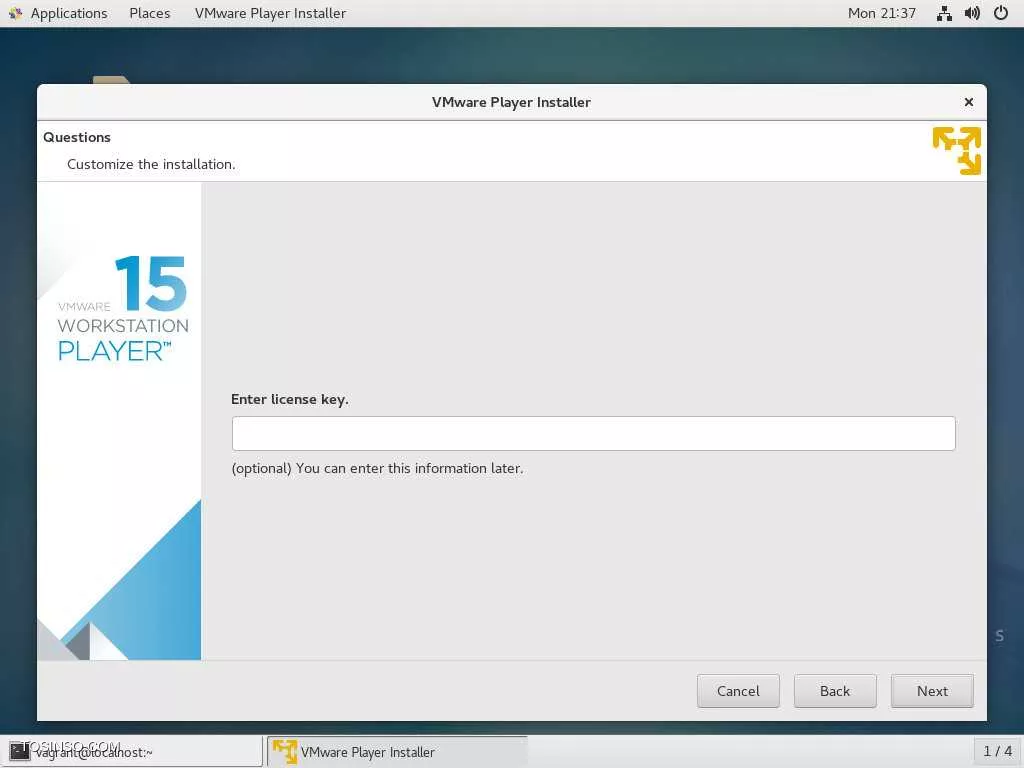Close the VMware Player Installer dialog
1024x768 pixels.
(x=968, y=102)
